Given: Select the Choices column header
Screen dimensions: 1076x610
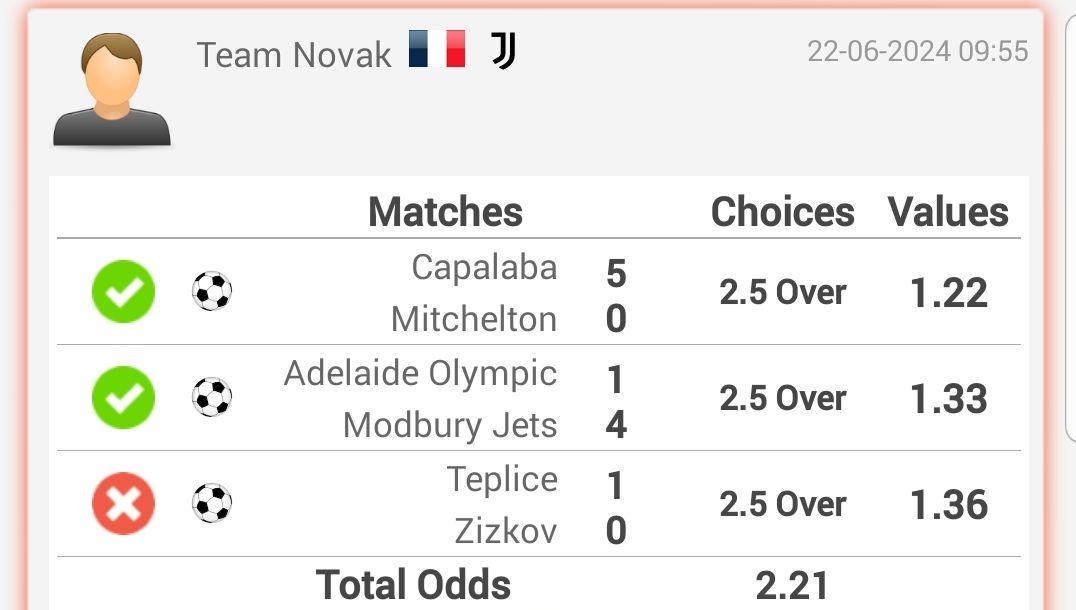Looking at the screenshot, I should click(783, 211).
